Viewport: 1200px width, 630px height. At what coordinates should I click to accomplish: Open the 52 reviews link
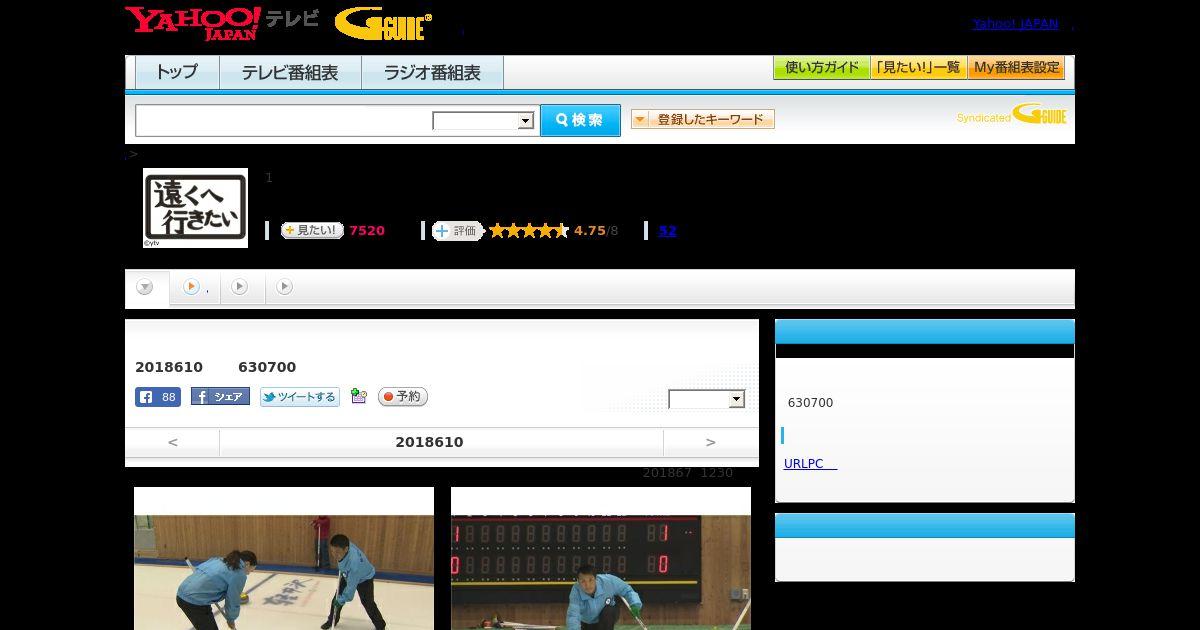coord(667,230)
